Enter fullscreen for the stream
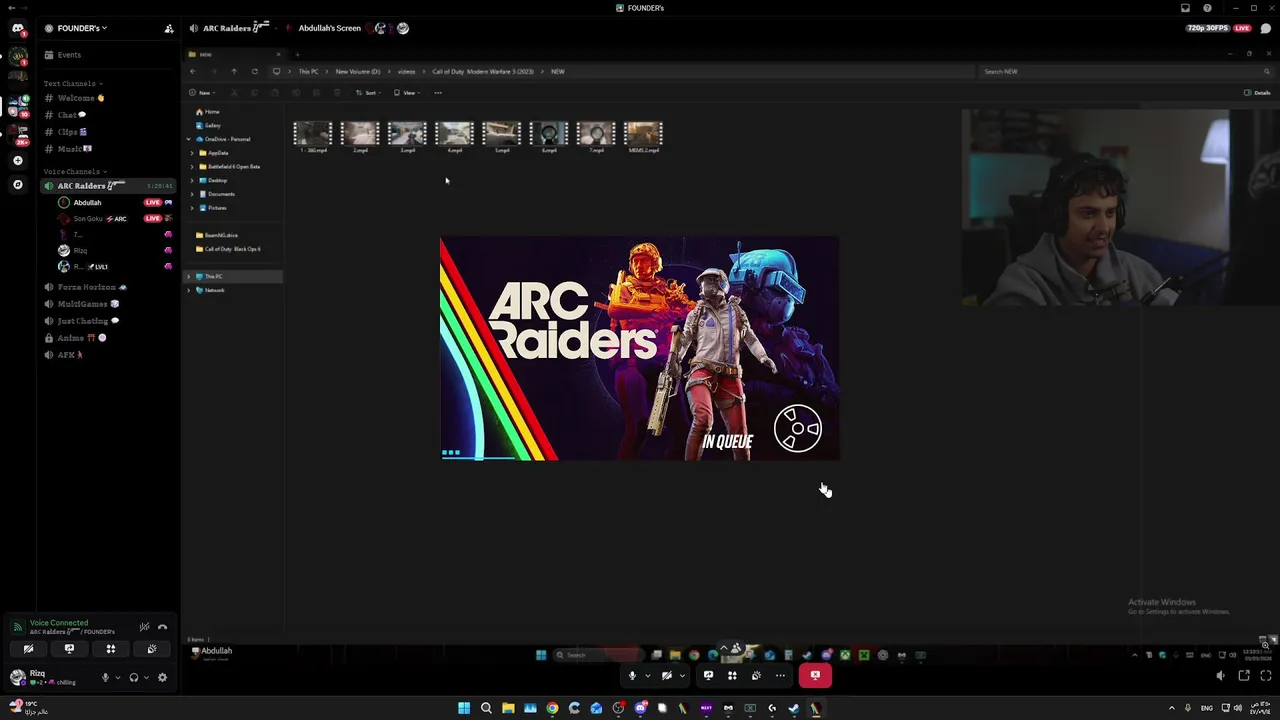 (x=1266, y=676)
